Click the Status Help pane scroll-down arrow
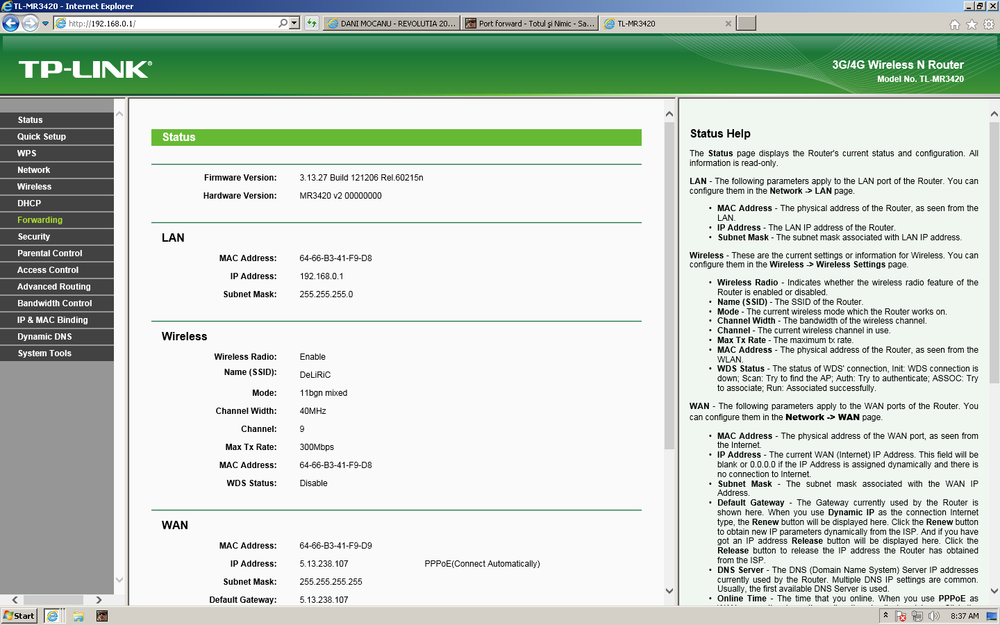 click(994, 591)
